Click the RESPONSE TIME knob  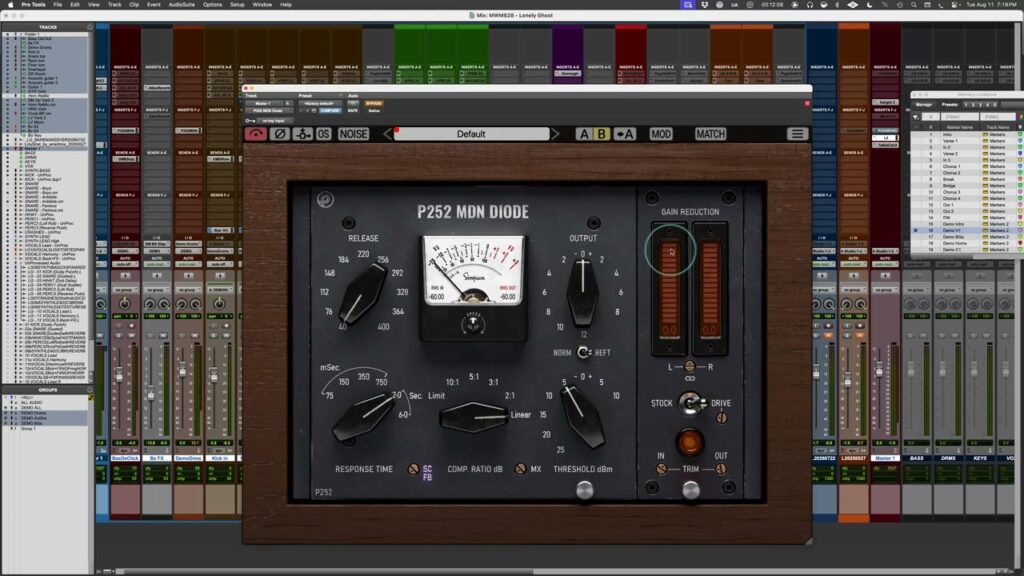pyautogui.click(x=364, y=418)
